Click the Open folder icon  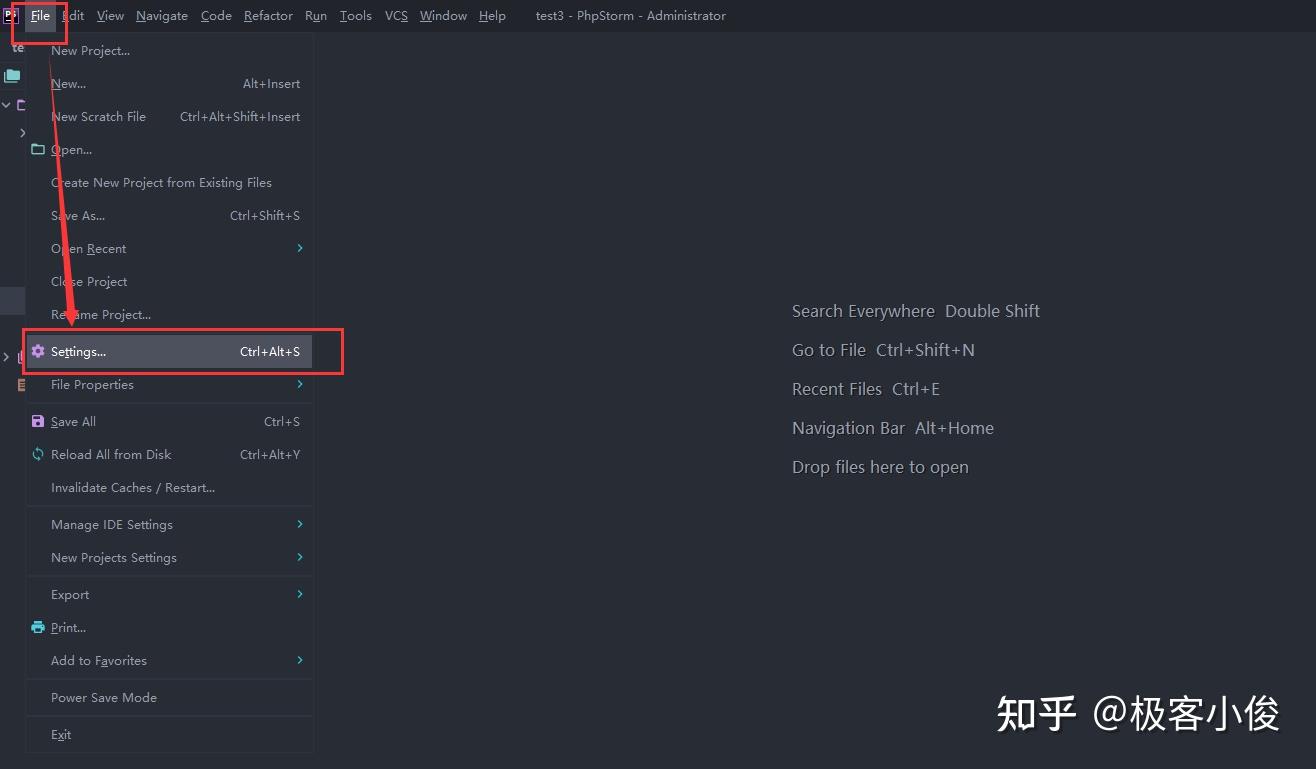coord(38,149)
